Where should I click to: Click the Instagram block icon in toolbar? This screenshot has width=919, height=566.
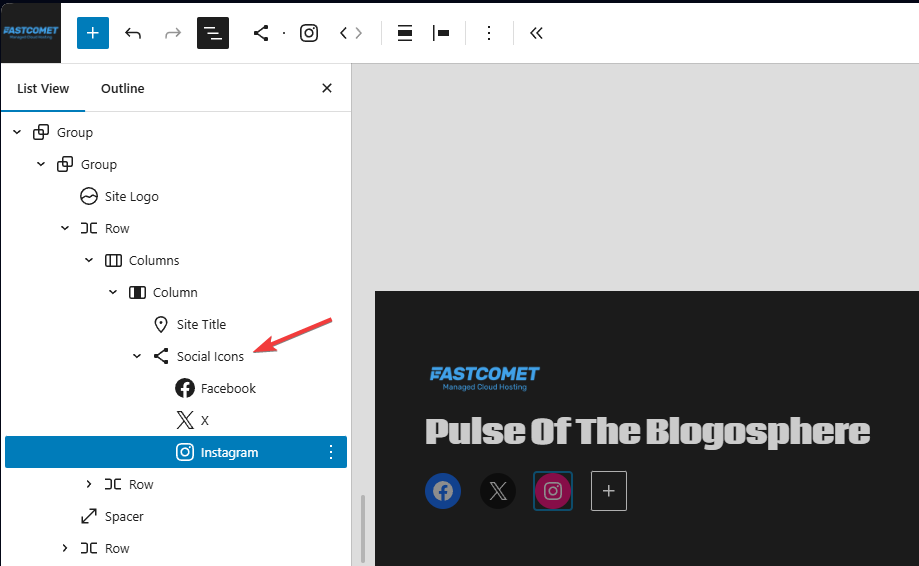(309, 33)
